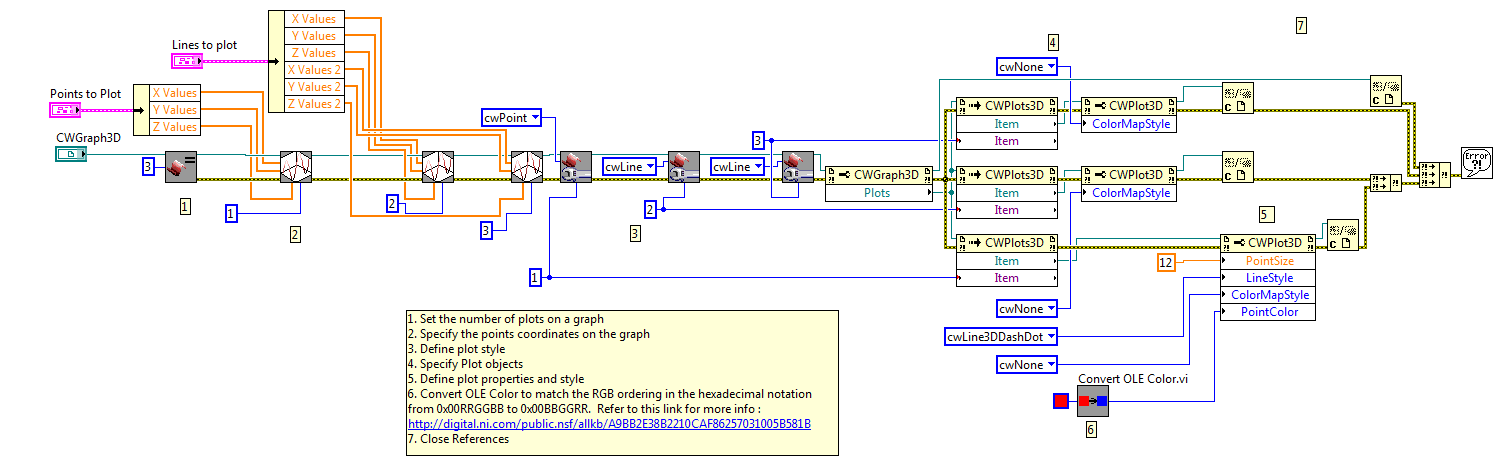This screenshot has width=1512, height=469.
Task: Select ColorMapStyle on the middle CWPlot3D node
Action: (x=1129, y=193)
